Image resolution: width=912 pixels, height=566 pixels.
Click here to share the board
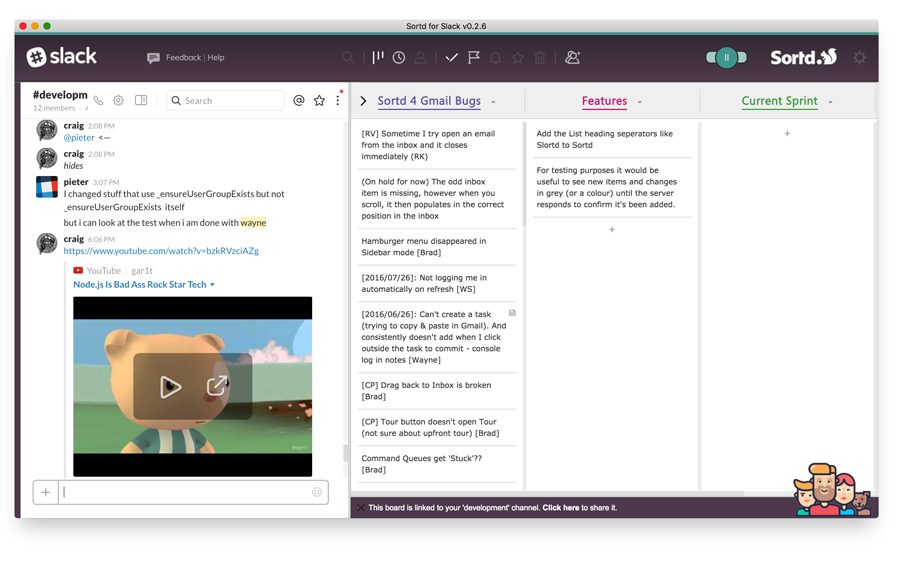coord(561,508)
